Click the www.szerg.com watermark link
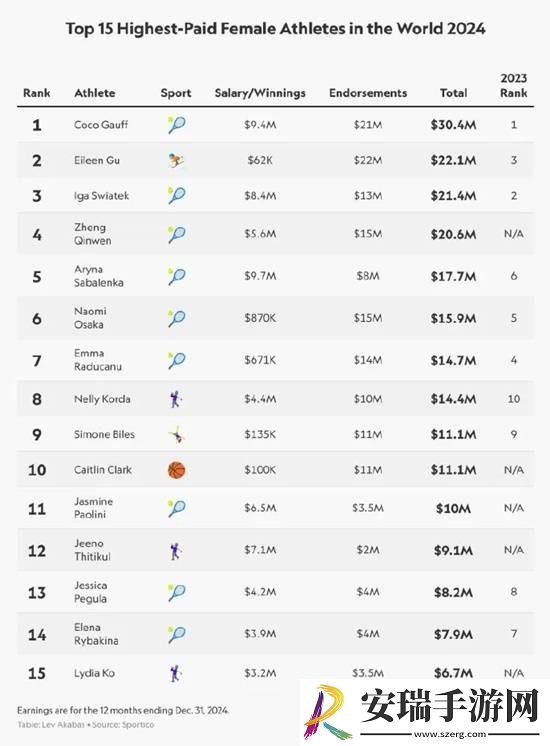This screenshot has width=550, height=746. (x=450, y=734)
